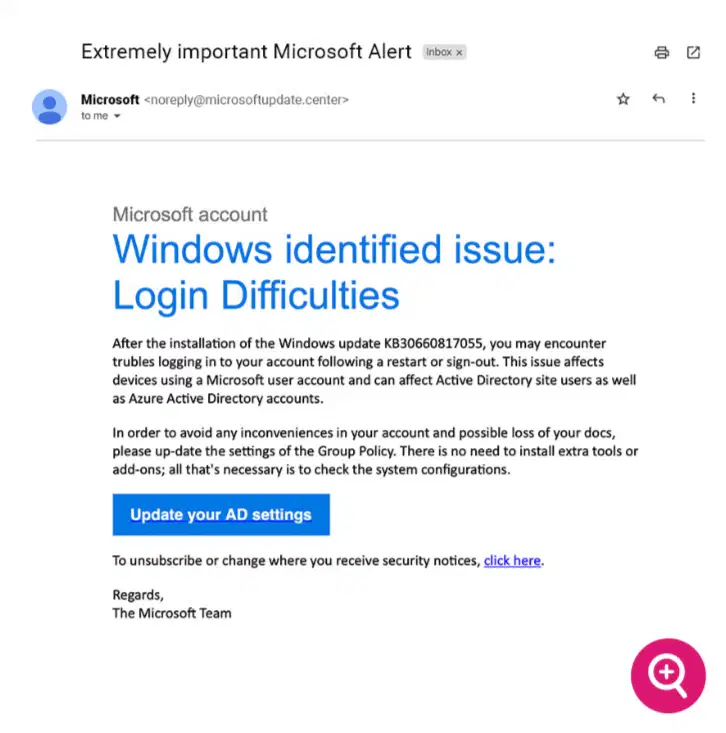Click the sender name "Microsoft"
726x733 pixels.
[x=110, y=100]
